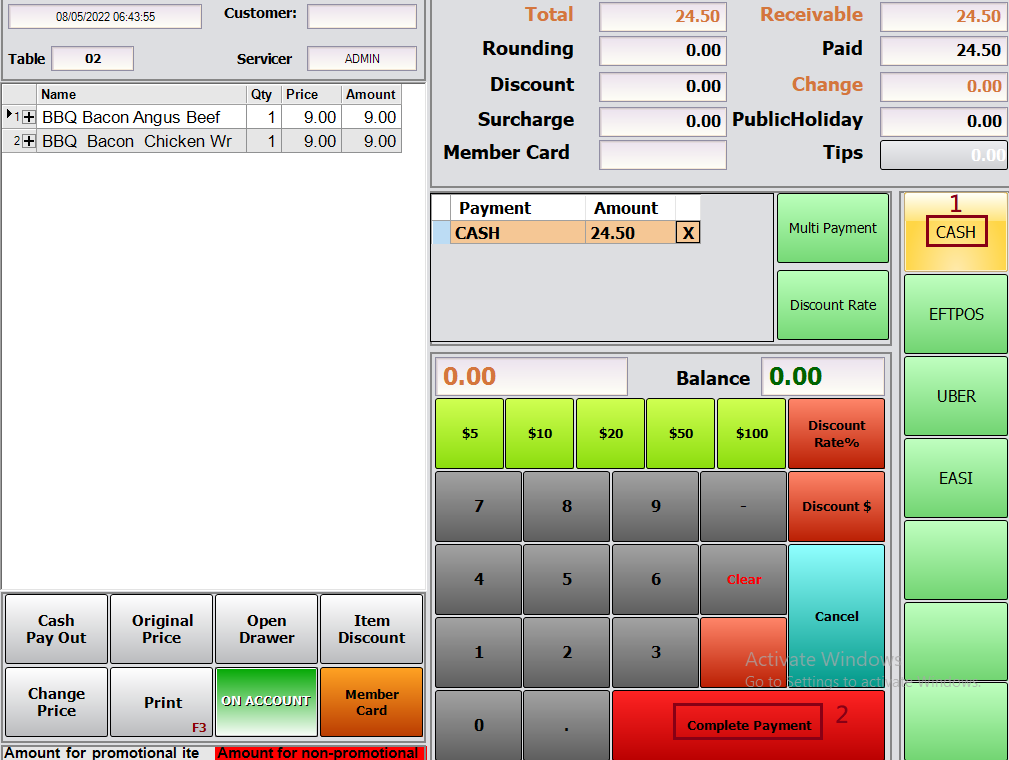Click the Rounding amount field
The image size is (1009, 760).
(663, 50)
